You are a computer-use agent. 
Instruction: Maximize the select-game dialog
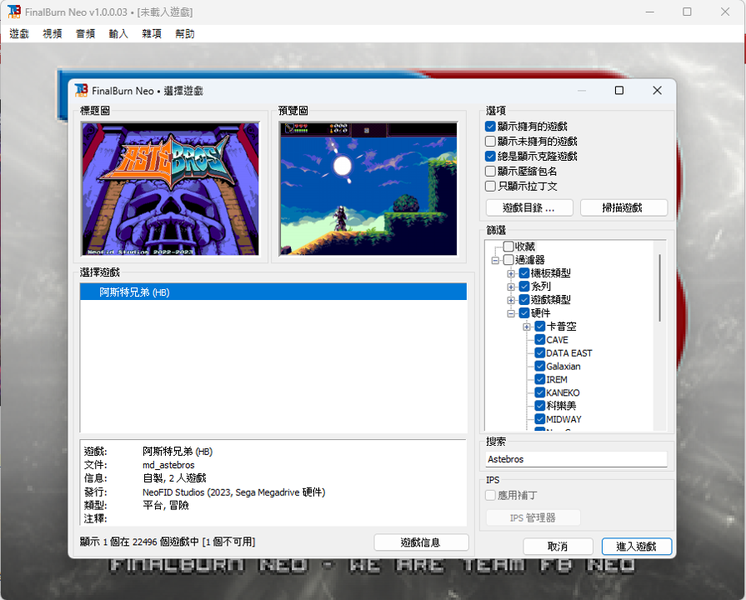[x=619, y=90]
